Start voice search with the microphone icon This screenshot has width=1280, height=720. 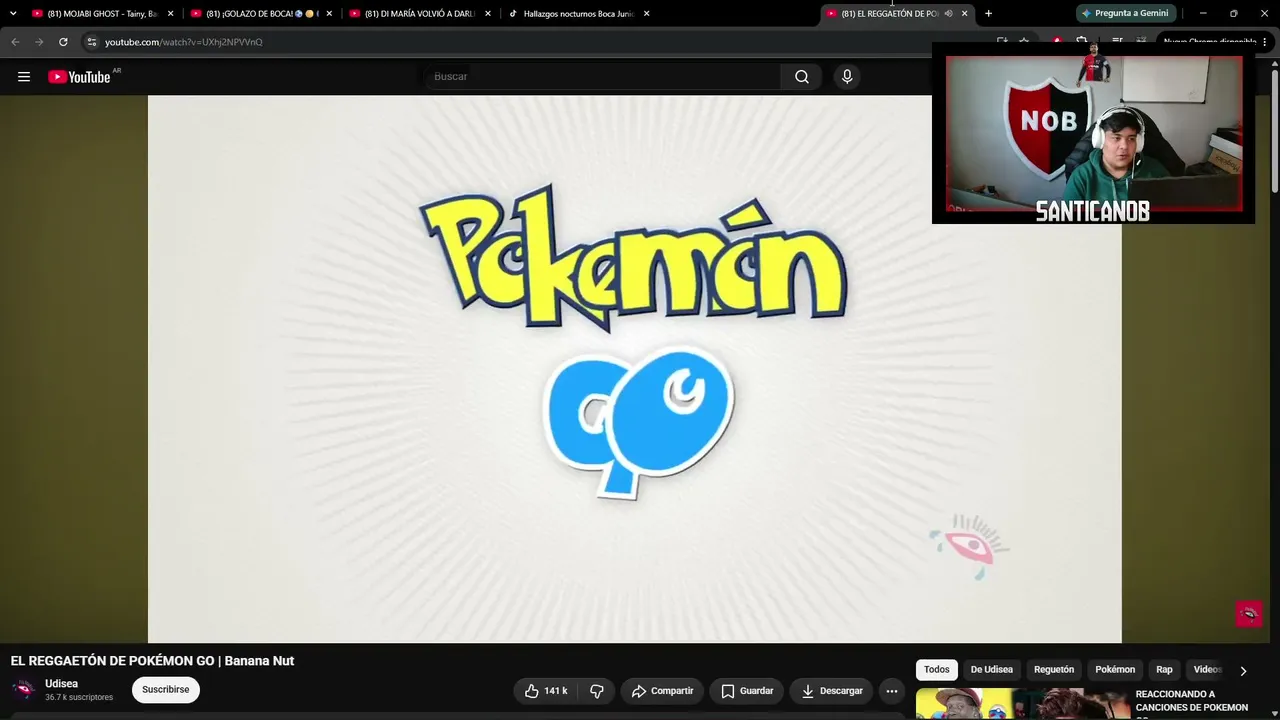click(847, 77)
